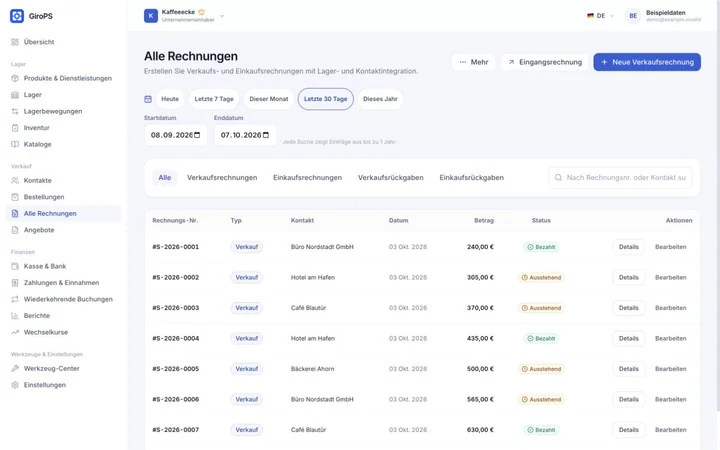
Task: Open the DE language dropdown
Action: tap(601, 16)
